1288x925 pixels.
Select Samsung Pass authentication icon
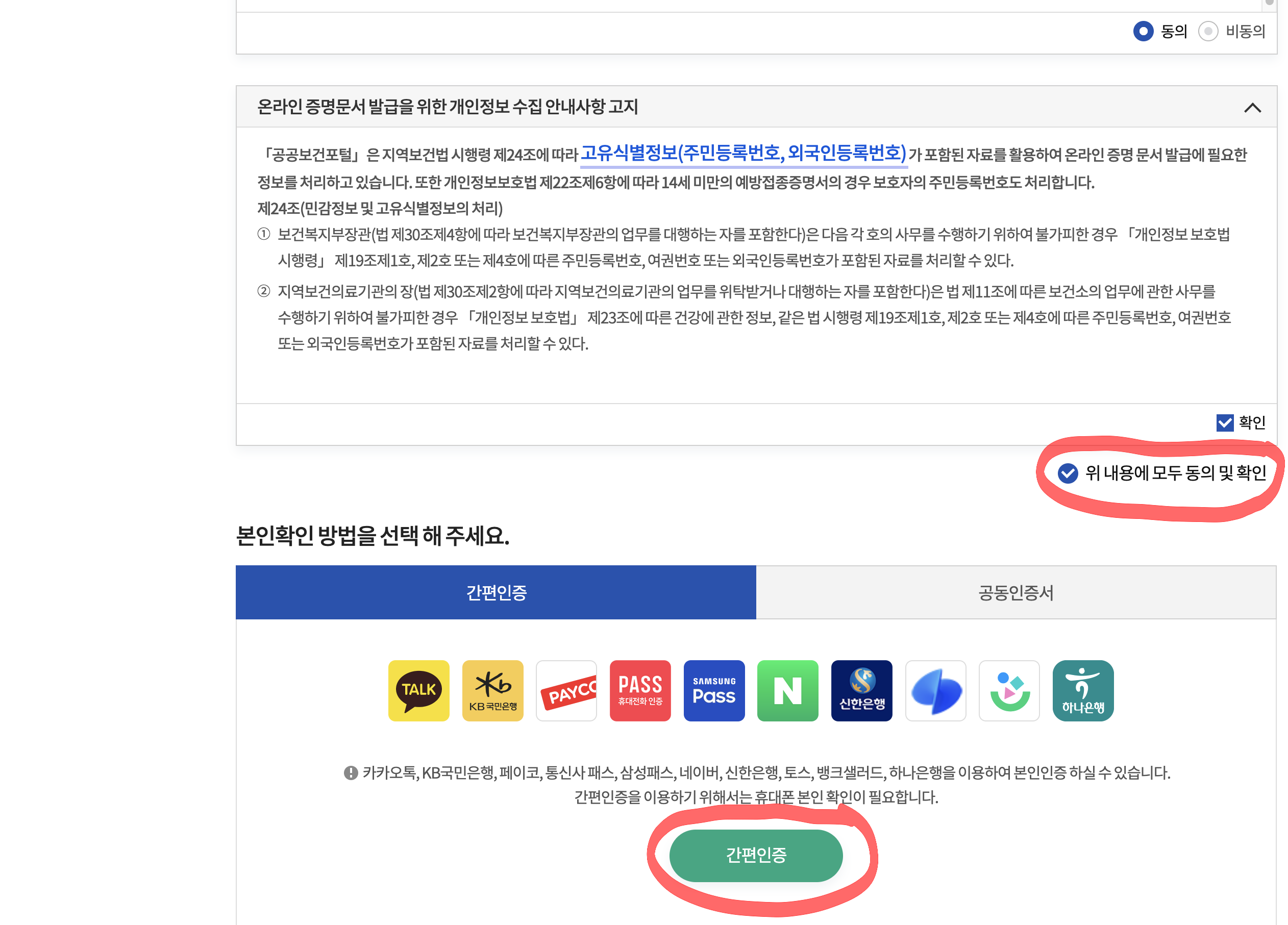click(714, 690)
